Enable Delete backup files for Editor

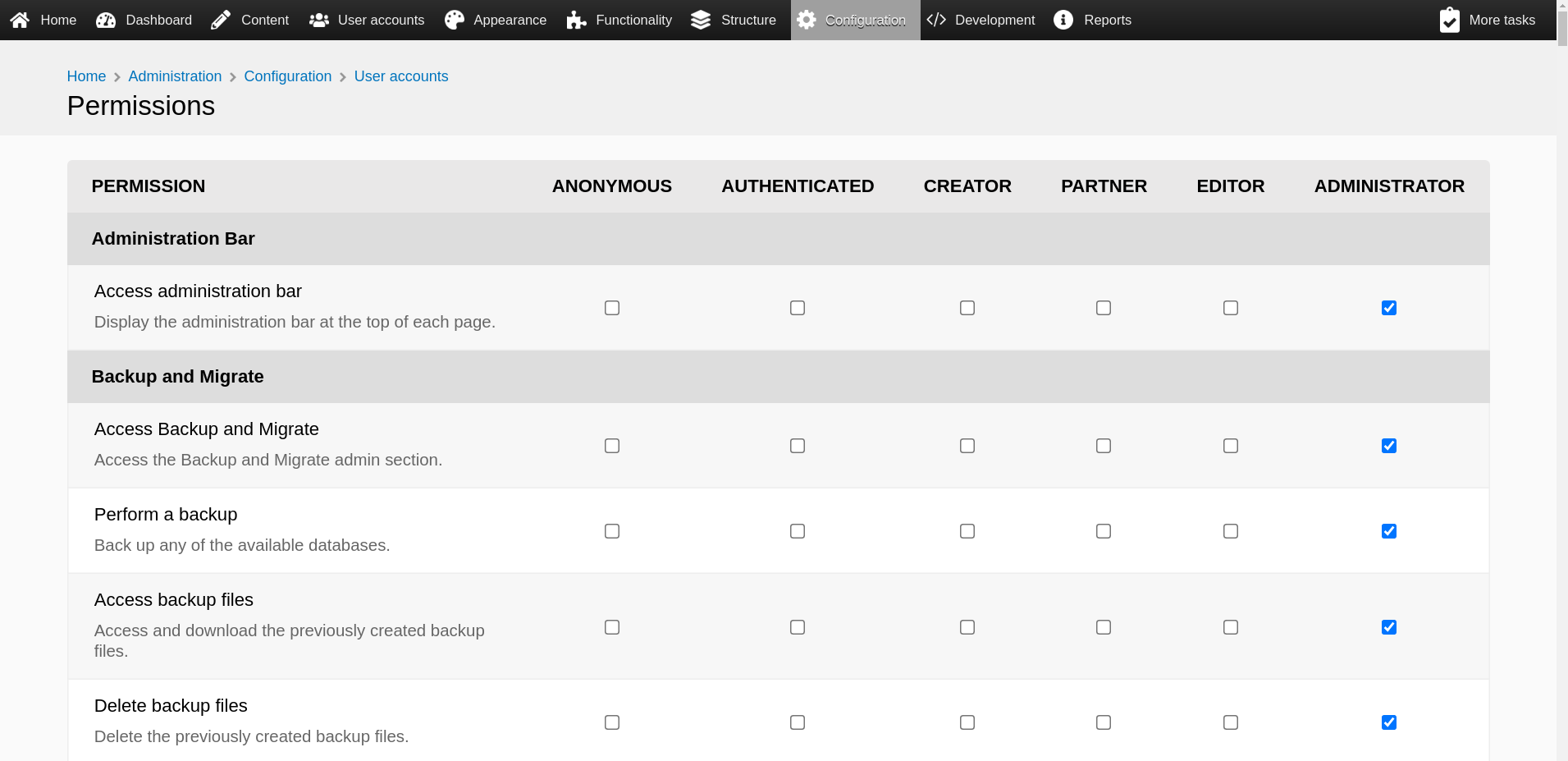pyautogui.click(x=1231, y=722)
